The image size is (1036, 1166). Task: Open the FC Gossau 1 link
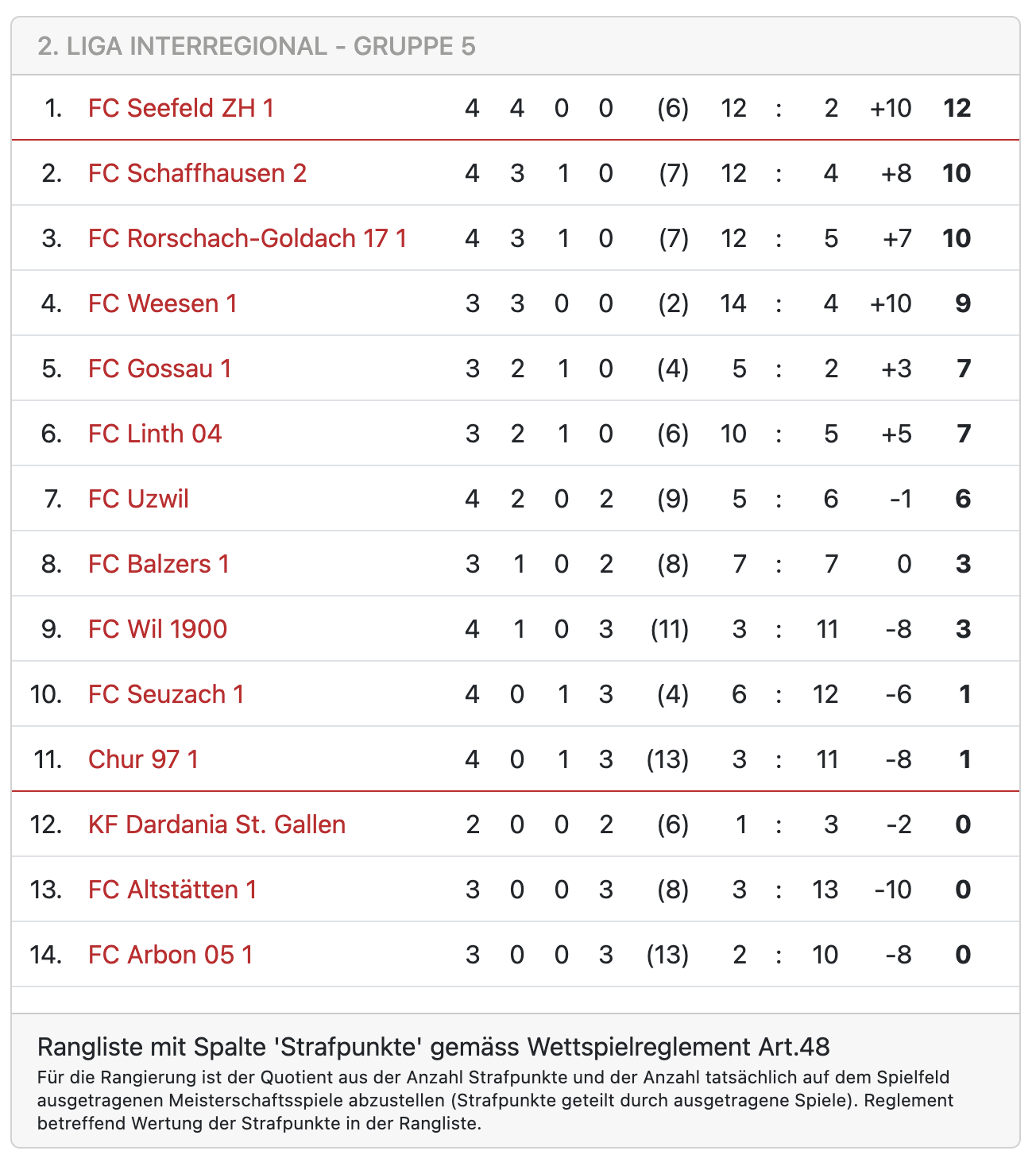[160, 369]
